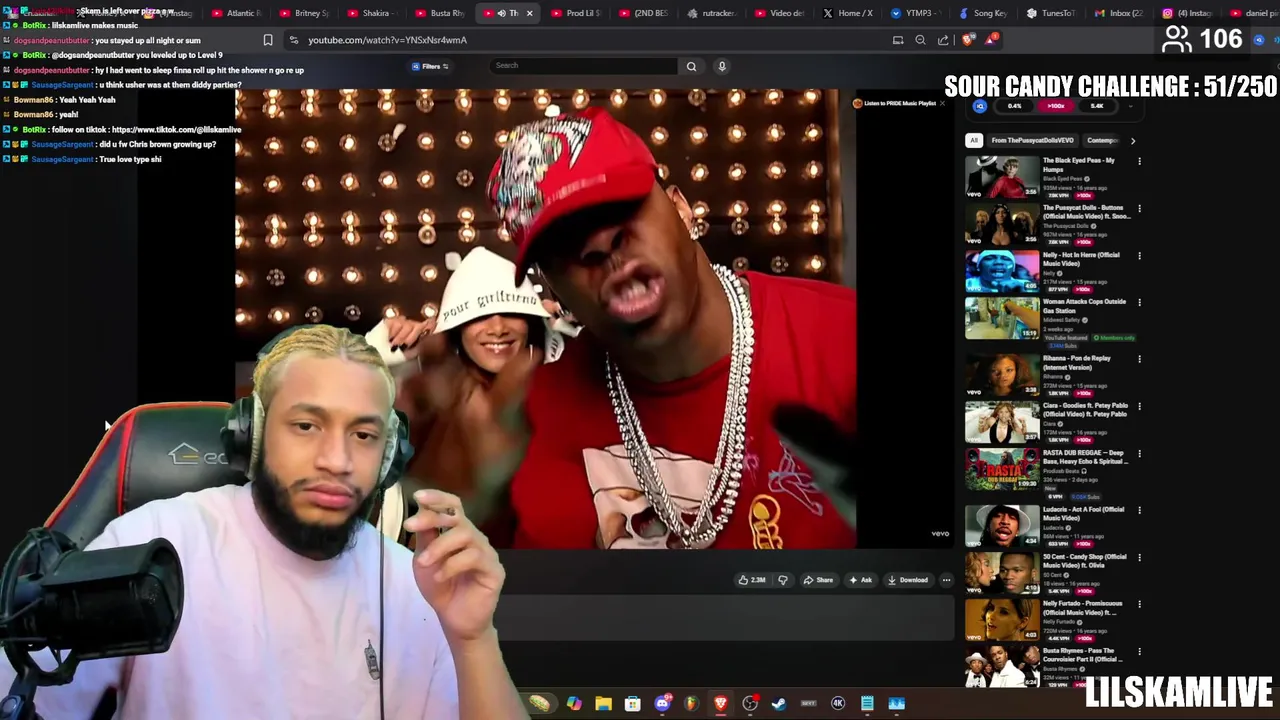Open more actions ellipsis under video

click(946, 580)
